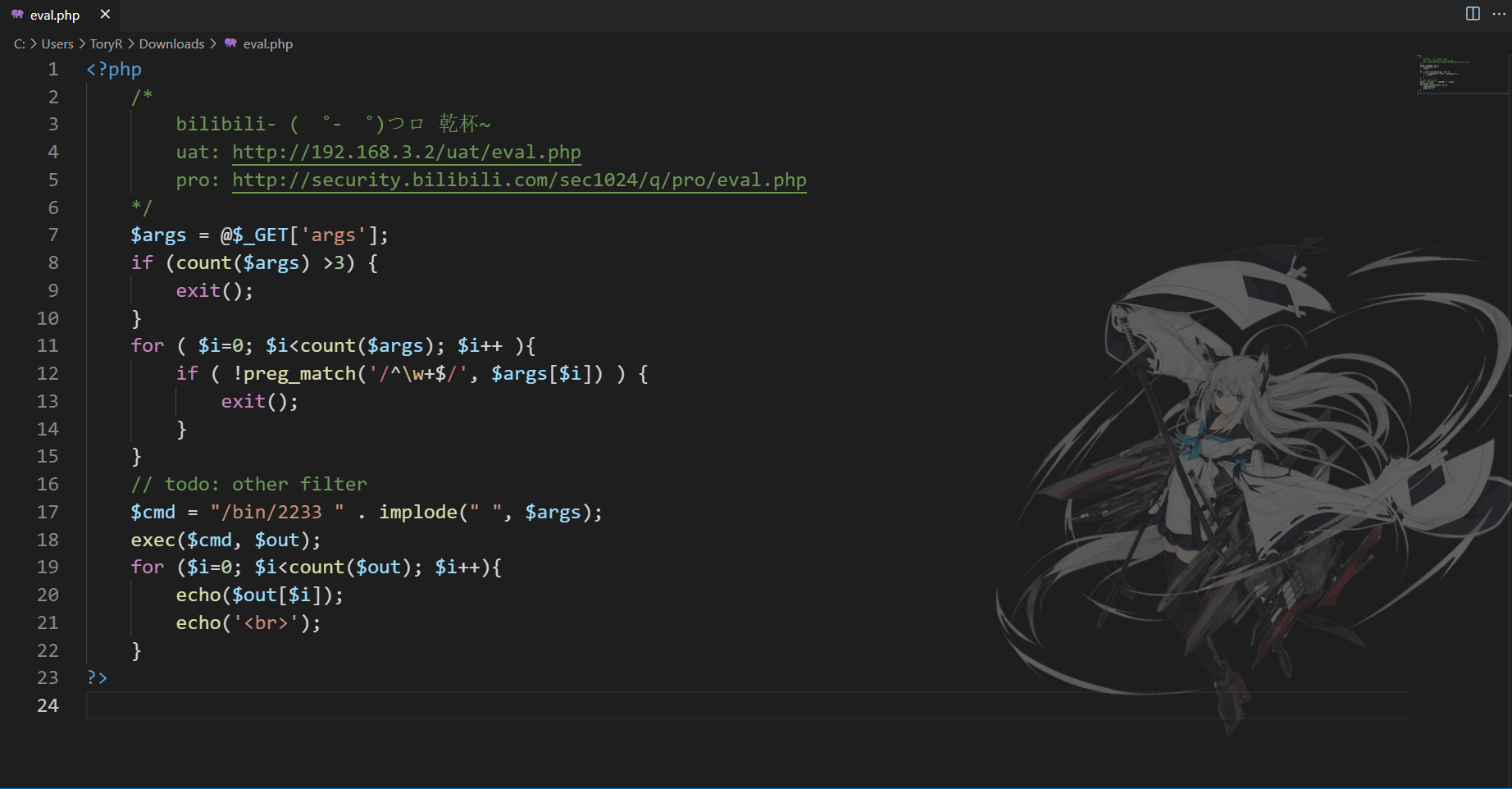Open the eval.php breadcrumb segment
The height and width of the screenshot is (789, 1512).
click(268, 44)
